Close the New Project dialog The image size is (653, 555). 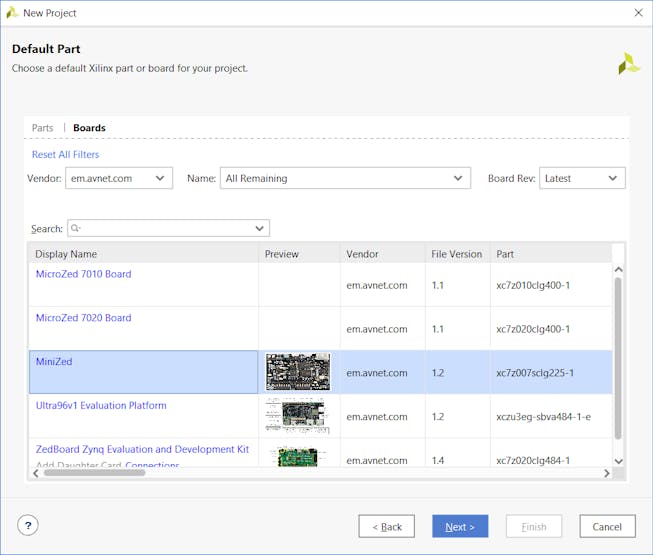pyautogui.click(x=638, y=13)
